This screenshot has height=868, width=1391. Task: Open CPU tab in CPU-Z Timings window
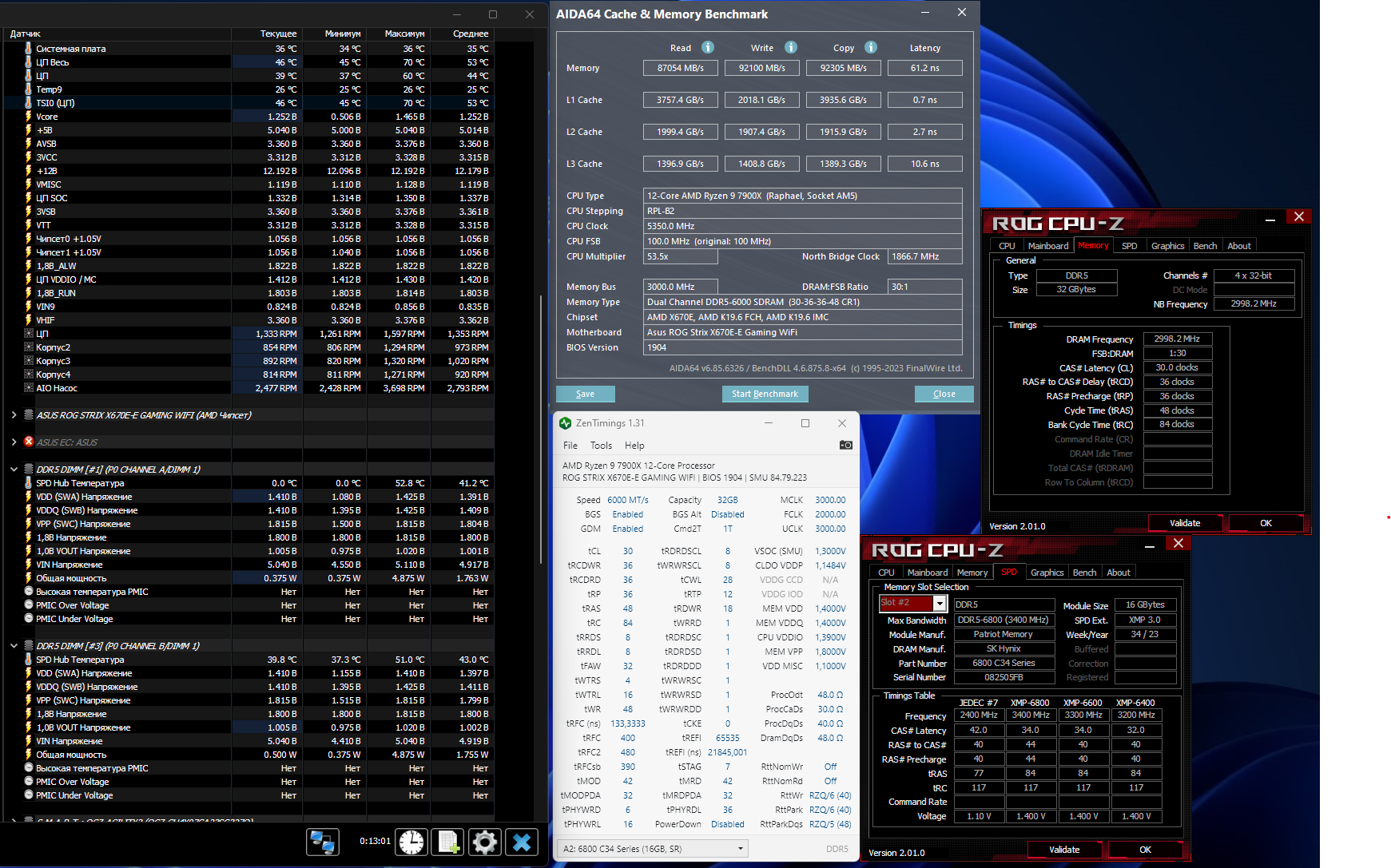(1007, 246)
